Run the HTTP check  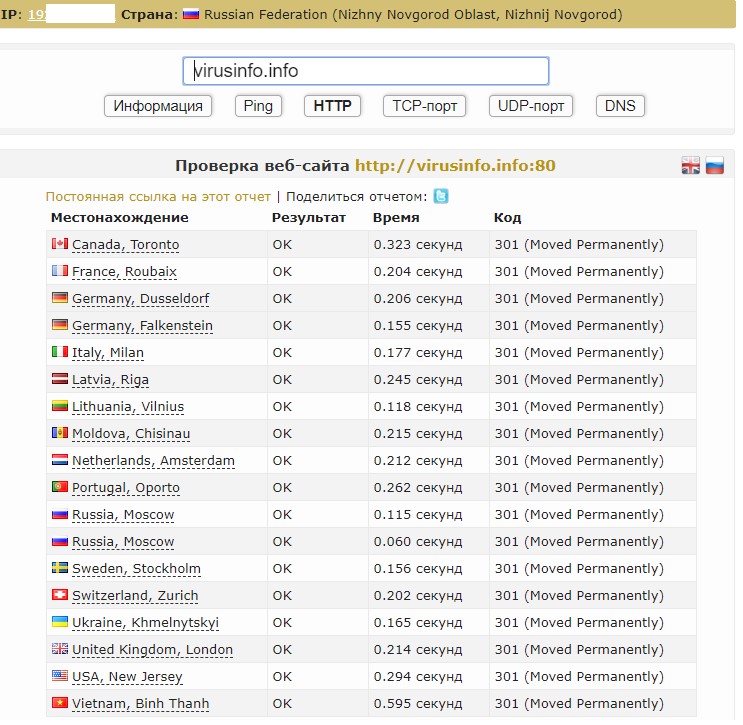click(332, 106)
